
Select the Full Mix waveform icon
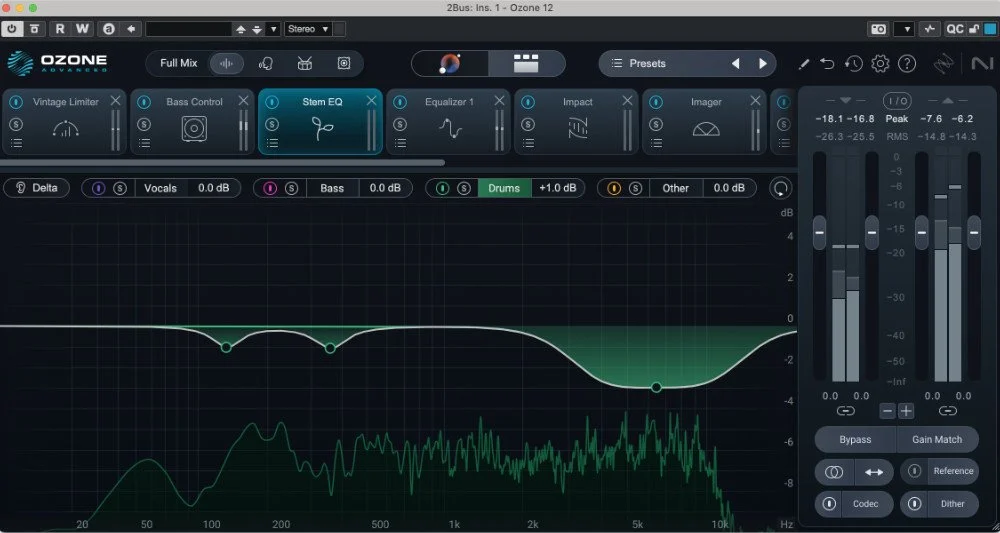(x=227, y=63)
